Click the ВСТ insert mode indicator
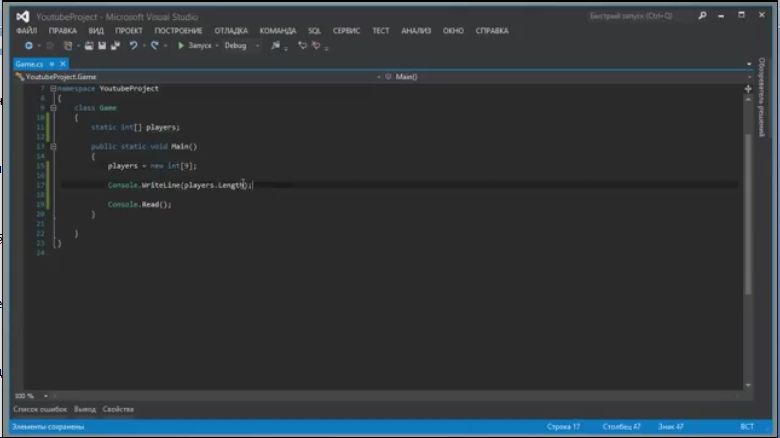This screenshot has width=780, height=438. [747, 427]
